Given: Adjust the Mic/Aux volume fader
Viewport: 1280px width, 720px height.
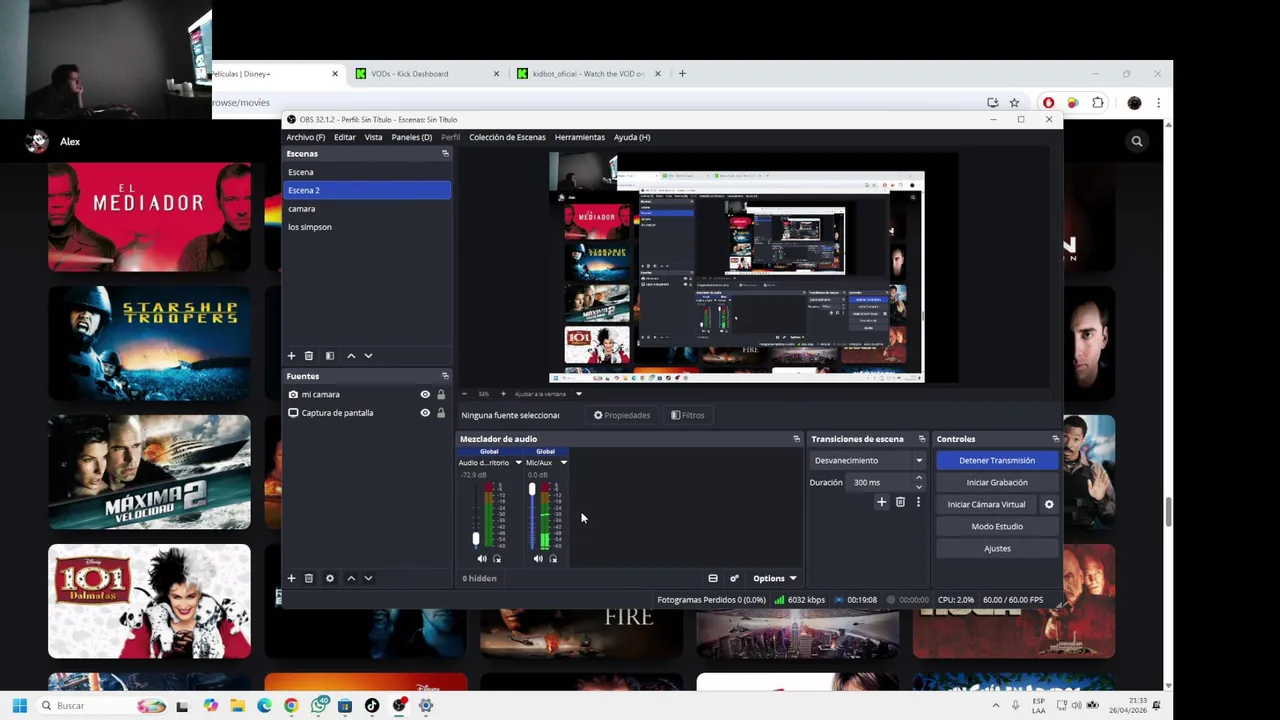Looking at the screenshot, I should point(532,490).
